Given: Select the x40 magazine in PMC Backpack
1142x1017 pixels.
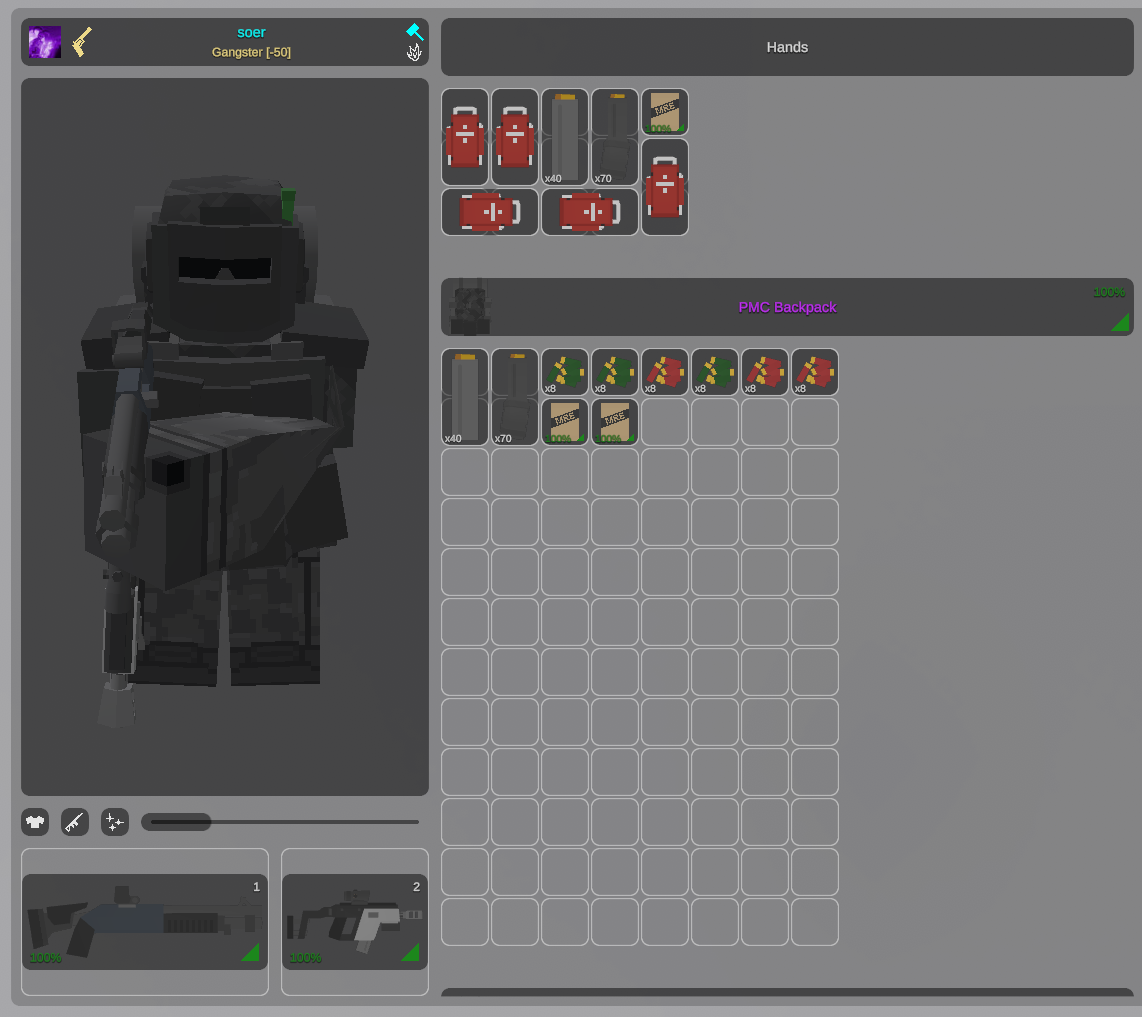Looking at the screenshot, I should point(465,397).
